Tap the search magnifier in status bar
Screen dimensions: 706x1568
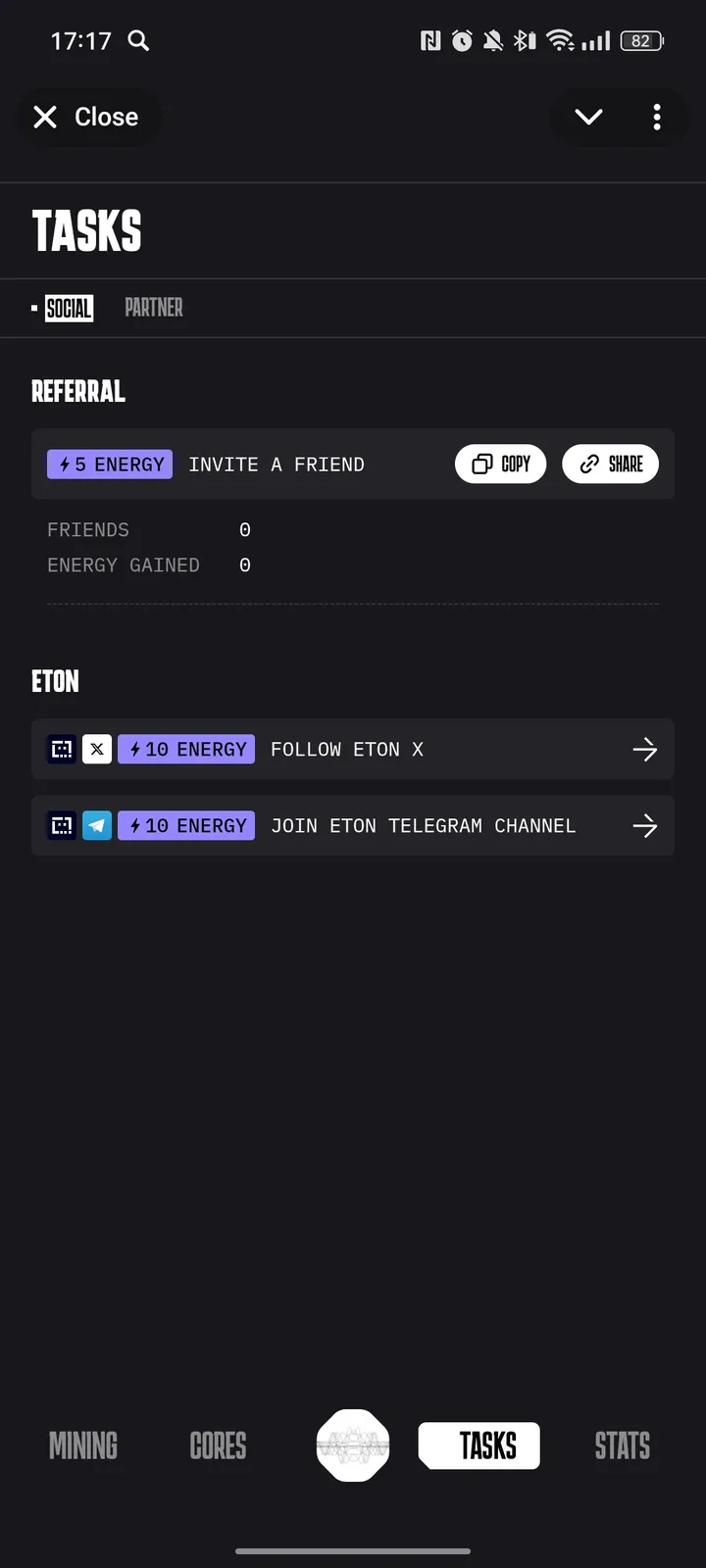[x=139, y=40]
